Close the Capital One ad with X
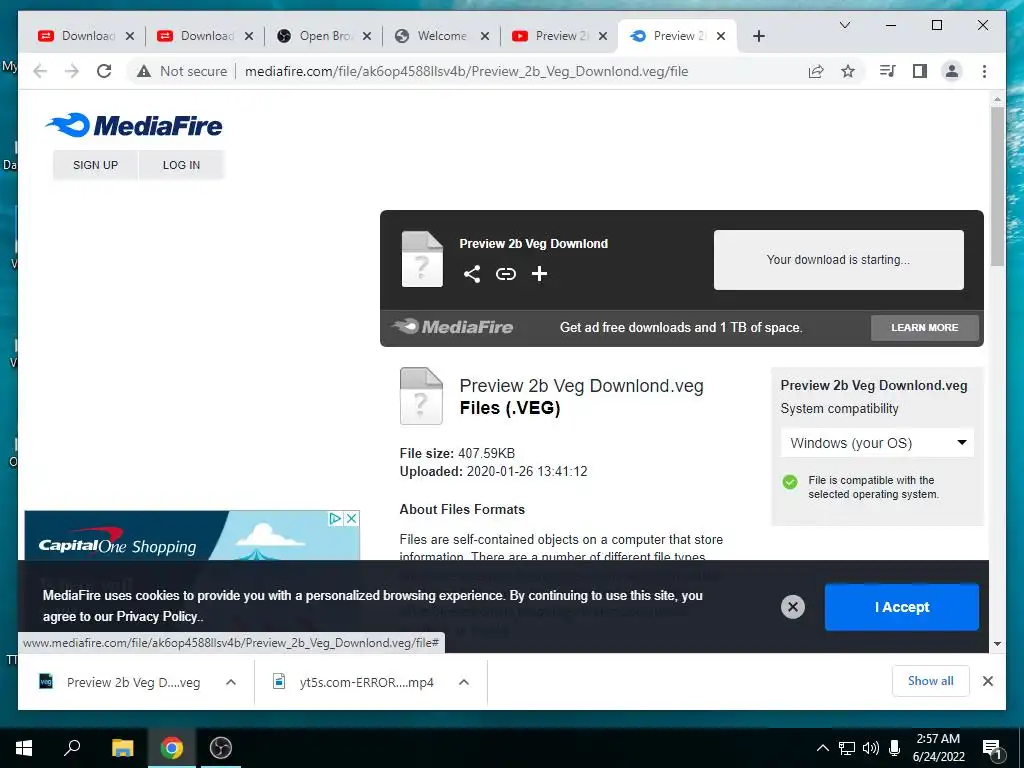 point(351,519)
